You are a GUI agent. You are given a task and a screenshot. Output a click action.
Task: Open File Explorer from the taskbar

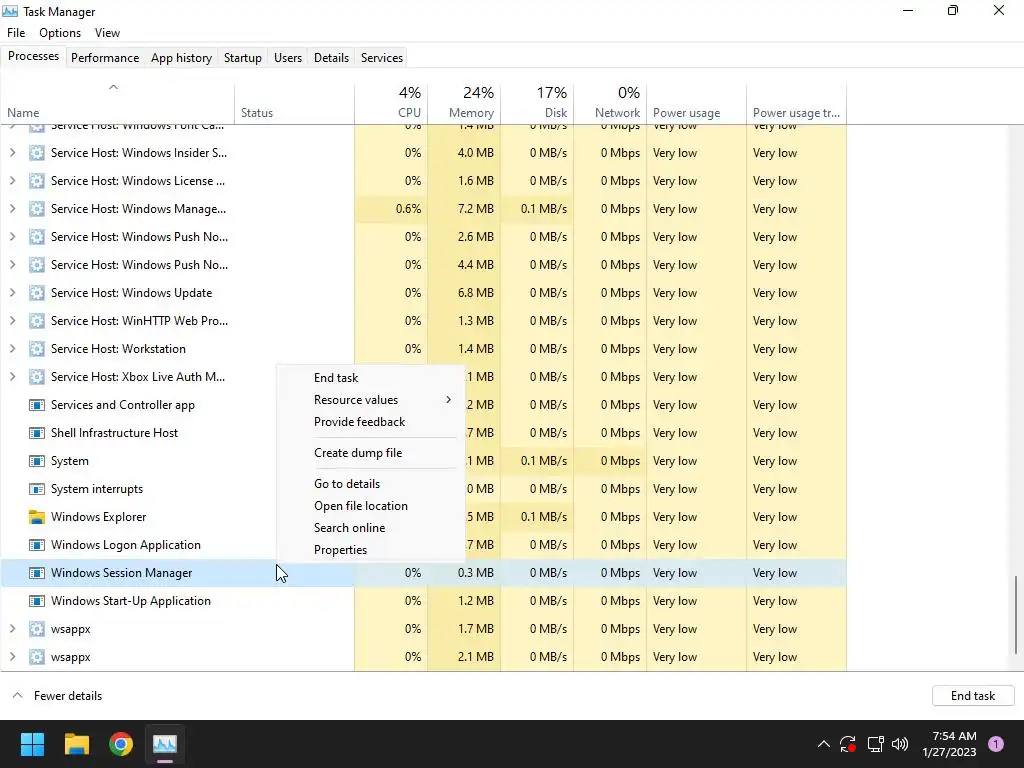(76, 744)
